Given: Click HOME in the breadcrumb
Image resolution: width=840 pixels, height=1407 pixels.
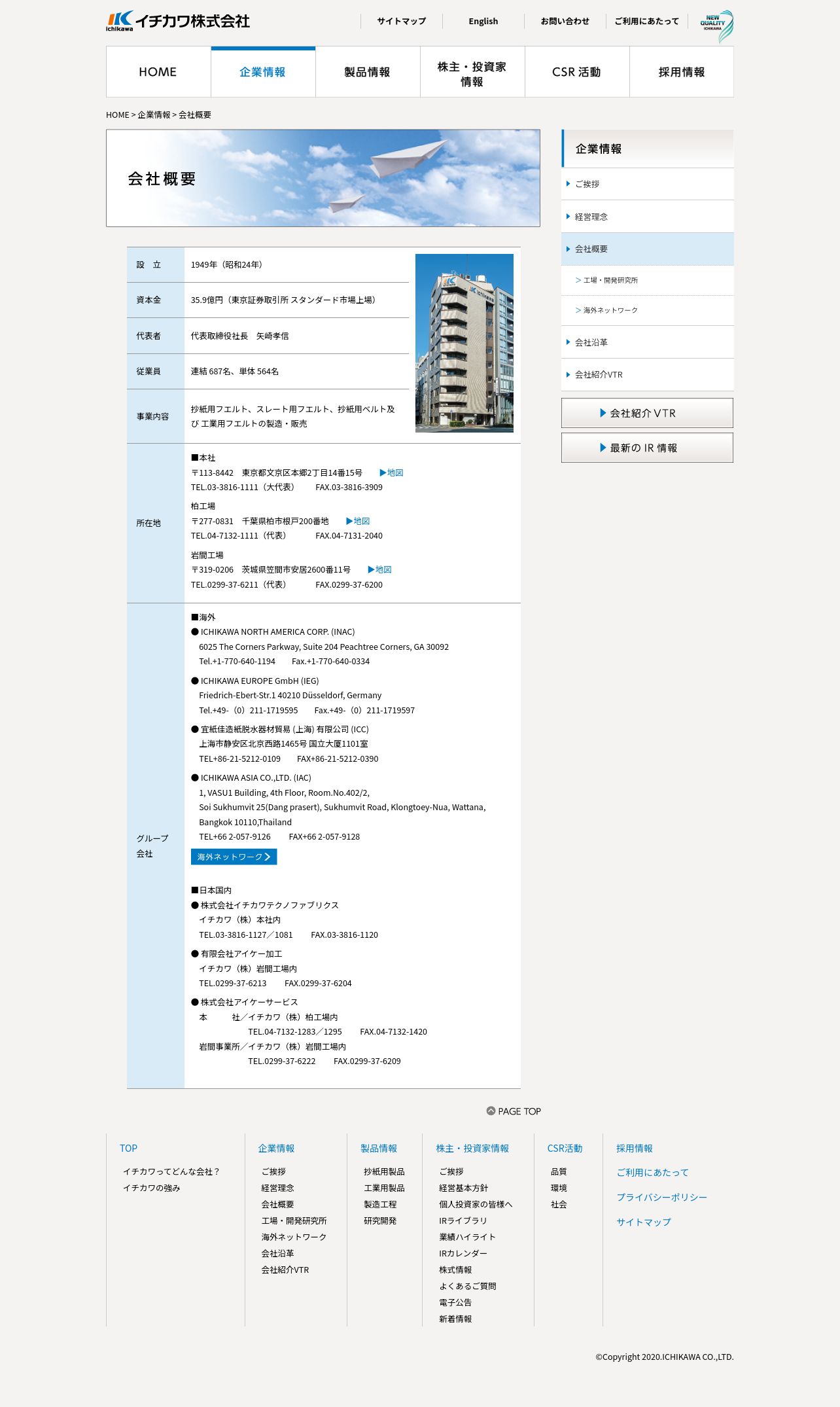Looking at the screenshot, I should point(118,115).
